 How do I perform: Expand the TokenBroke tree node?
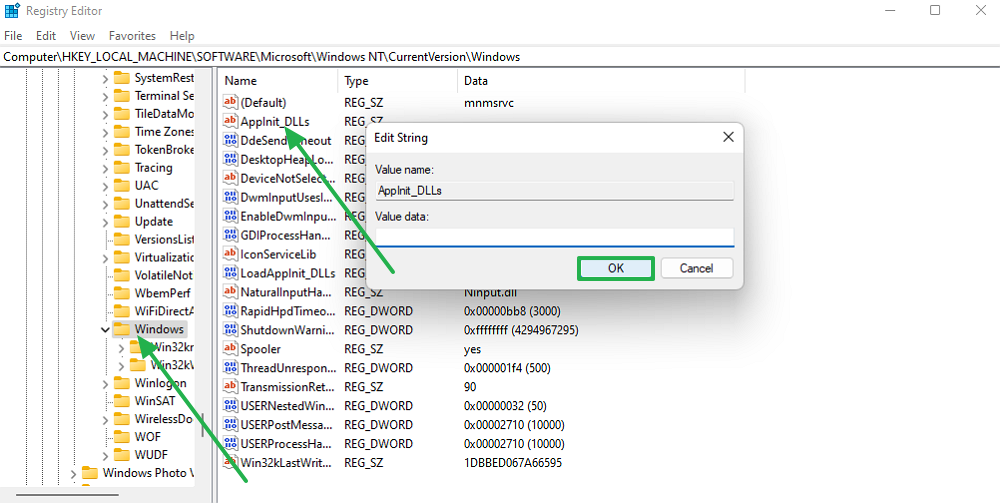pyautogui.click(x=105, y=150)
